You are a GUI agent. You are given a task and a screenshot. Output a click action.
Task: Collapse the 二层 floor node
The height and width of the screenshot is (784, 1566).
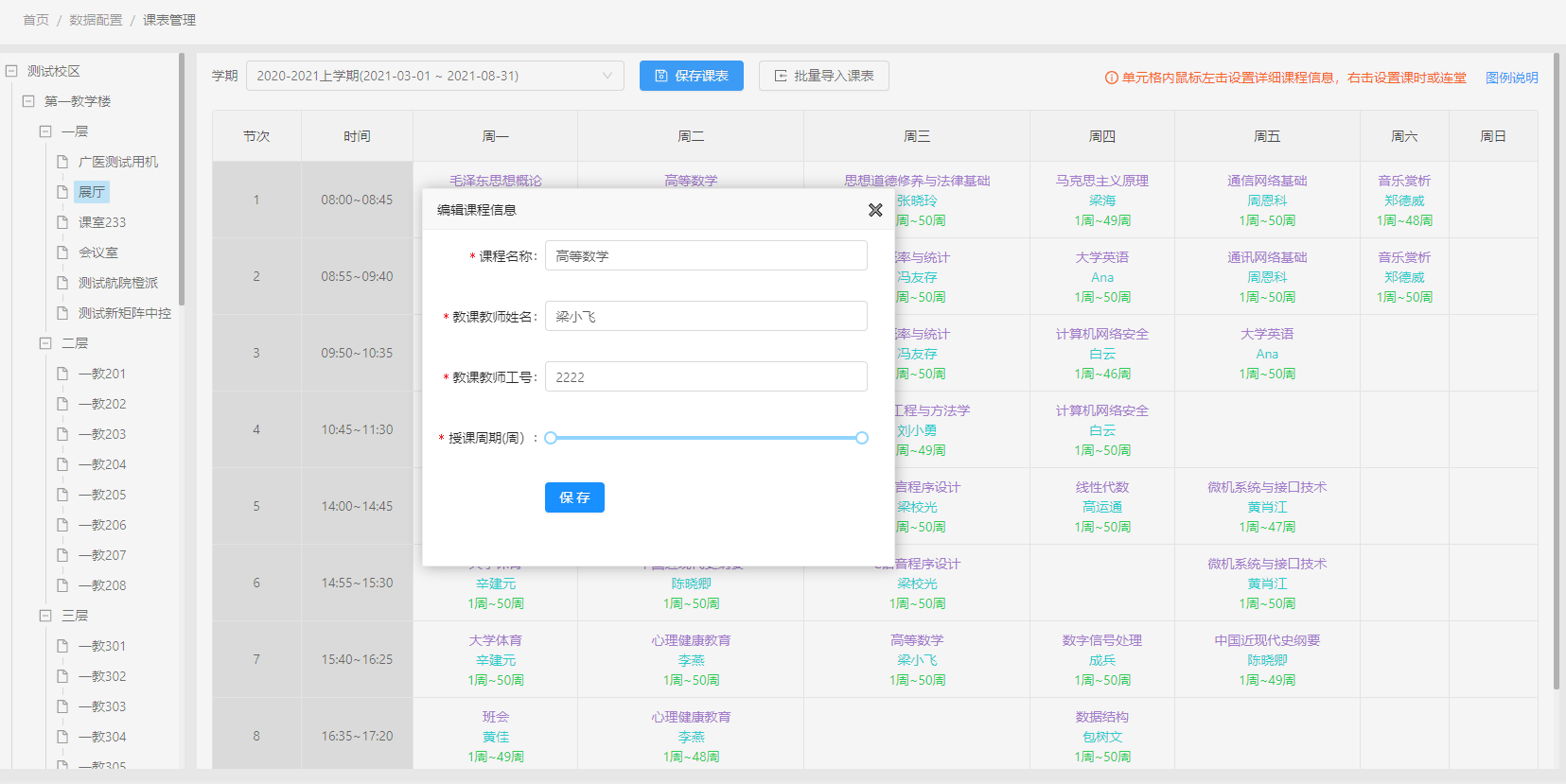tap(45, 343)
